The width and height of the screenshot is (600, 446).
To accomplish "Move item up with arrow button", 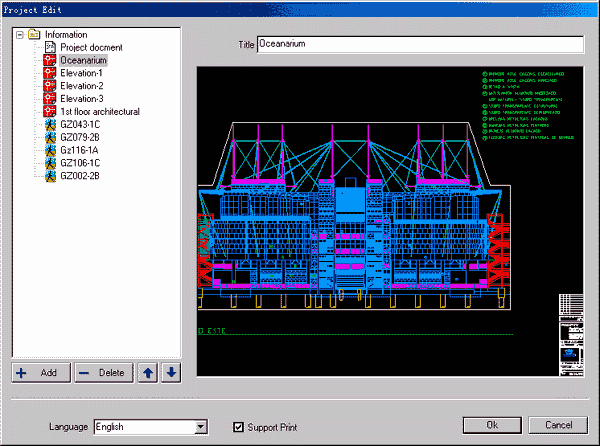I will pos(148,373).
